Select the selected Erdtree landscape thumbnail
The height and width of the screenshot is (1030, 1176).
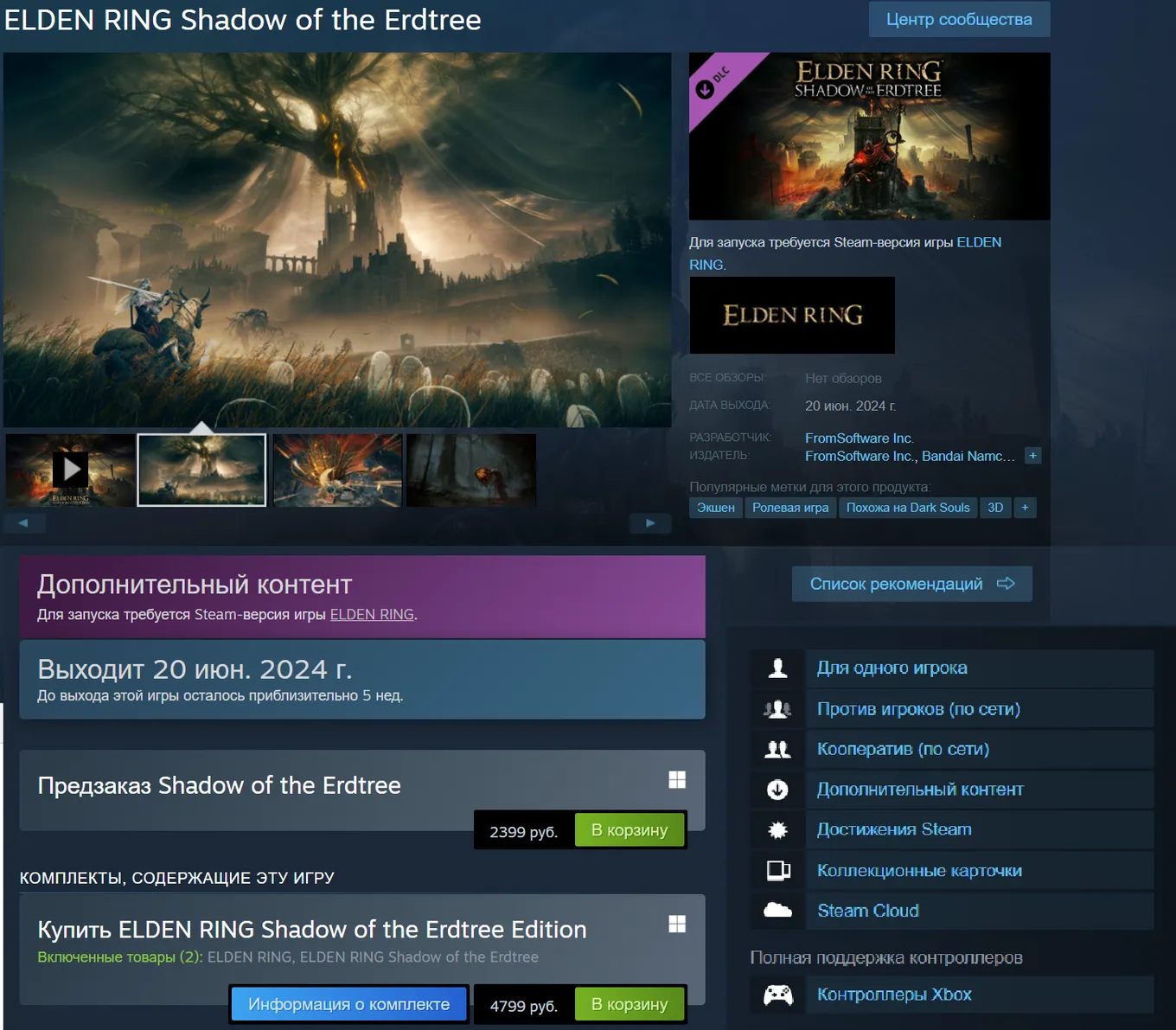tap(201, 470)
